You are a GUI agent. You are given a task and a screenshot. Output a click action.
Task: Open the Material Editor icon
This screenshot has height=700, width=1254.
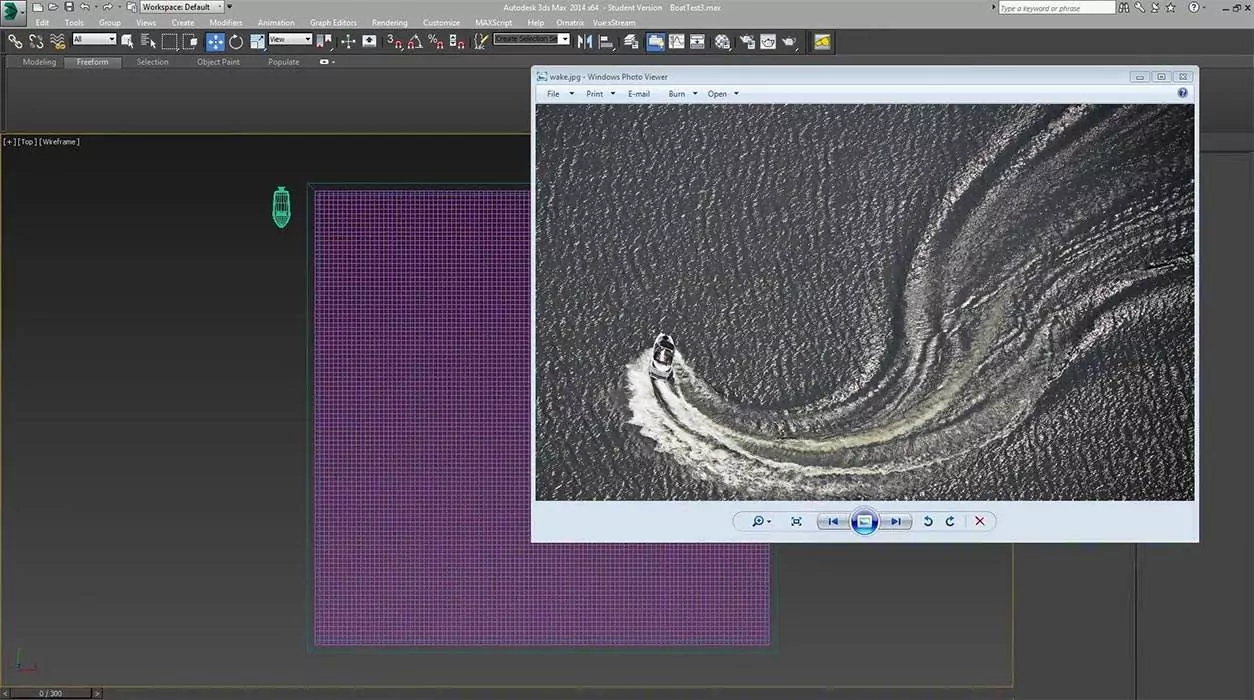tap(722, 41)
